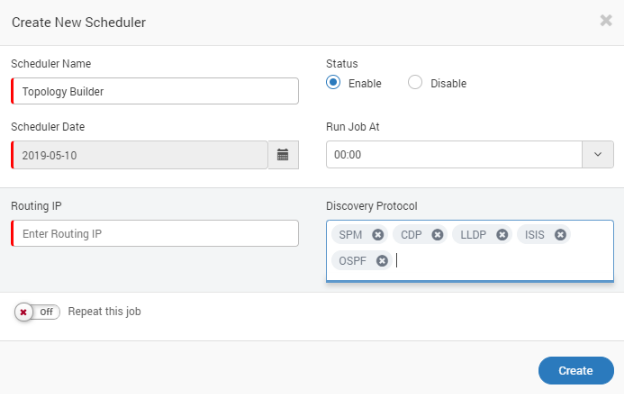Click the Scheduler Date label

48,127
